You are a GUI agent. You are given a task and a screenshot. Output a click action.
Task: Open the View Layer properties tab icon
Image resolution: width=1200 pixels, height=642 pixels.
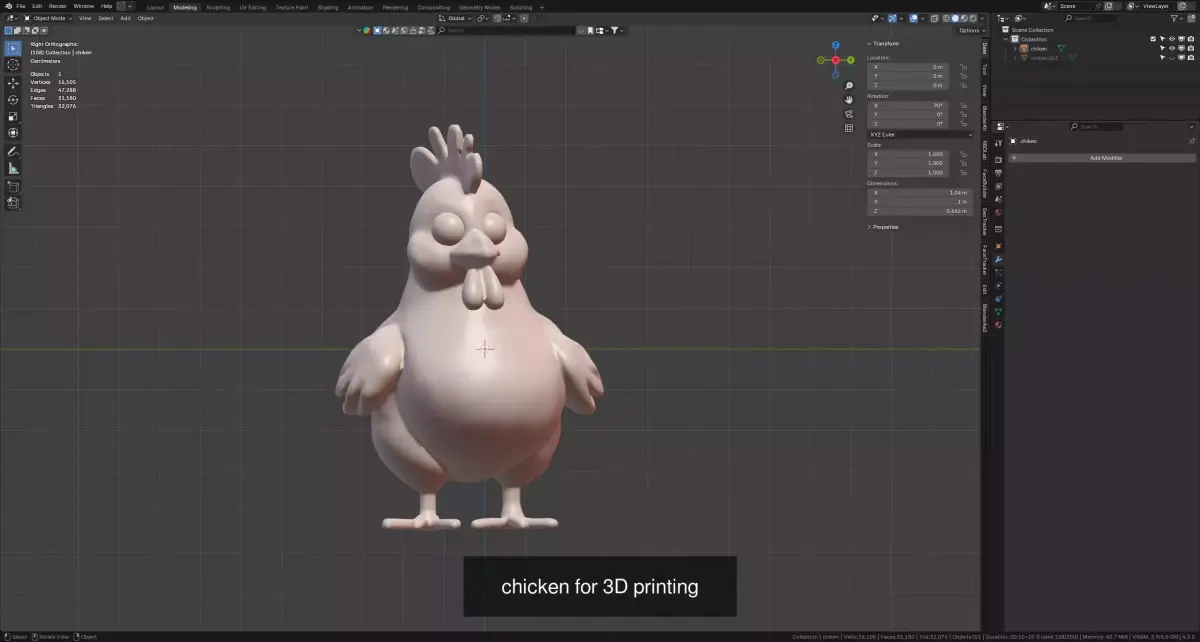(x=998, y=186)
